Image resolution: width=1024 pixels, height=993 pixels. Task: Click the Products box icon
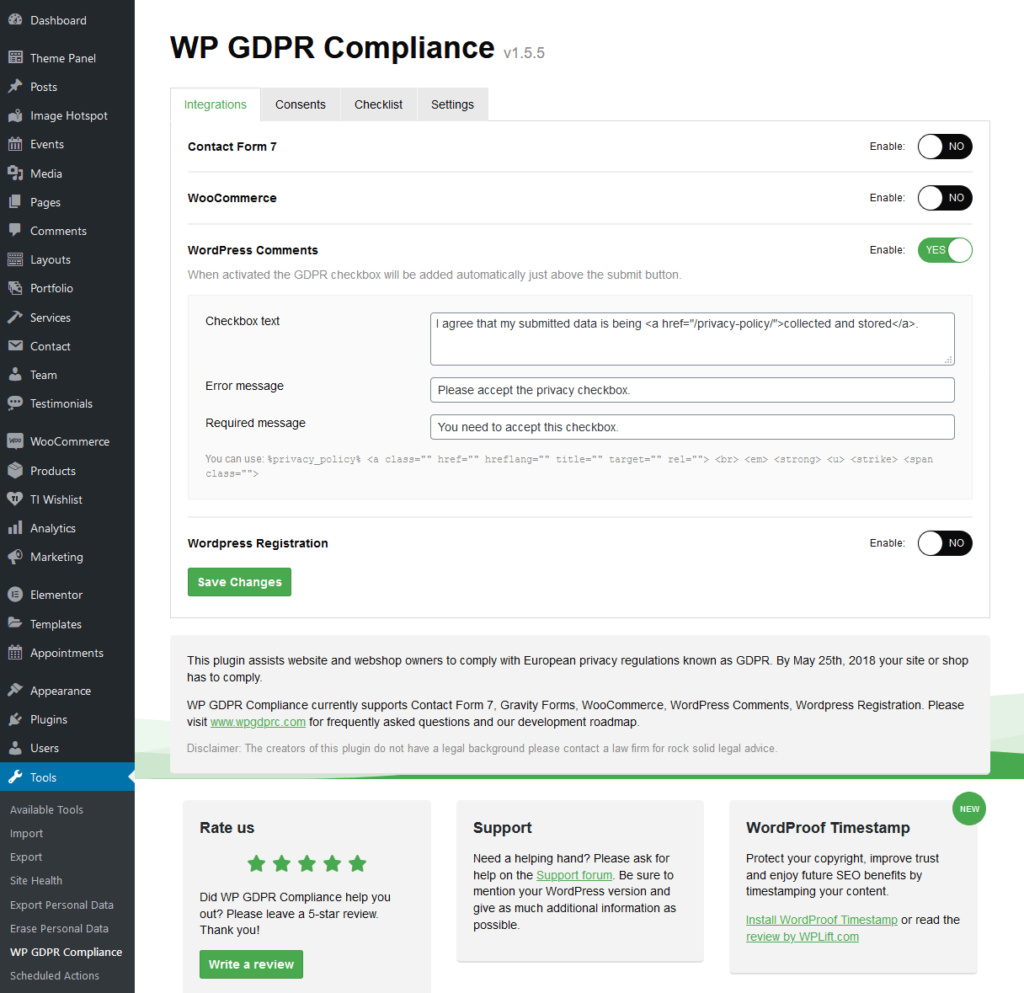(x=15, y=470)
